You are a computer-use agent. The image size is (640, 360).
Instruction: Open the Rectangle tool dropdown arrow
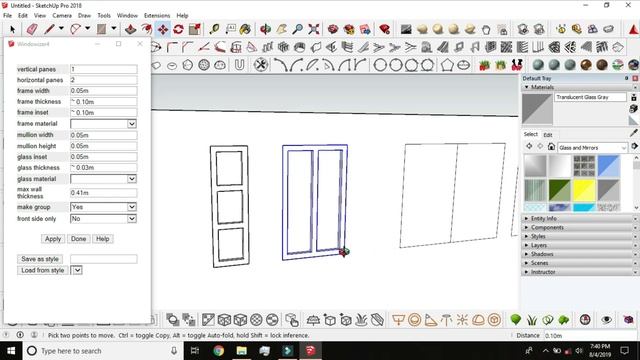pyautogui.click(x=114, y=29)
